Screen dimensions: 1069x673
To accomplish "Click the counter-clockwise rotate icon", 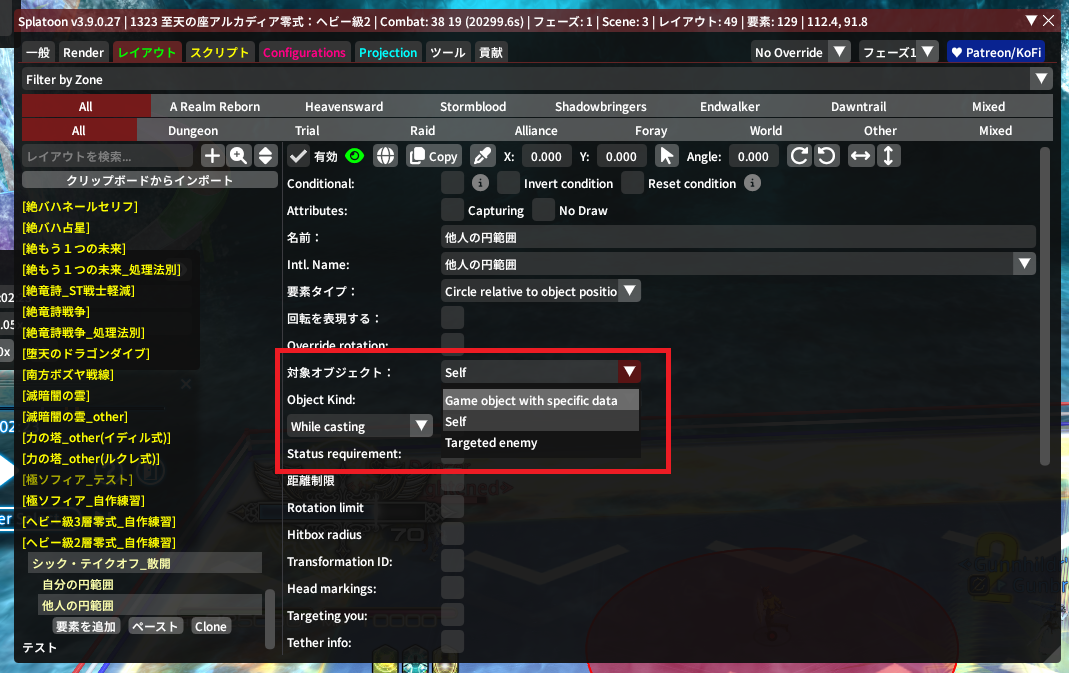I will (826, 156).
